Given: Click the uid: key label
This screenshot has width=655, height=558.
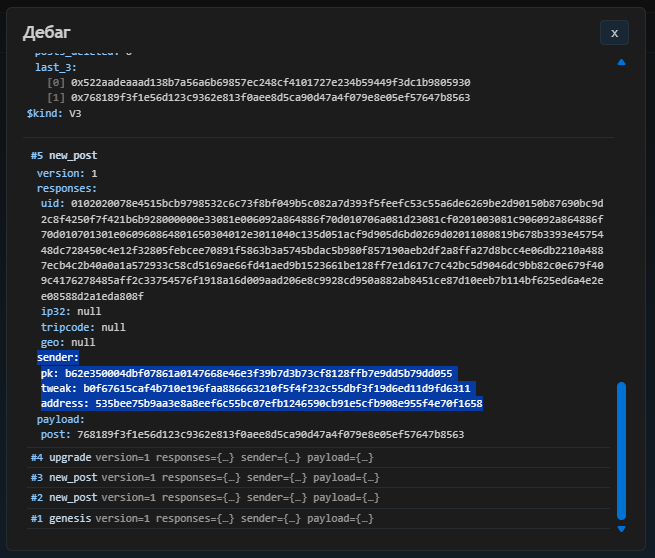Looking at the screenshot, I should coord(53,203).
